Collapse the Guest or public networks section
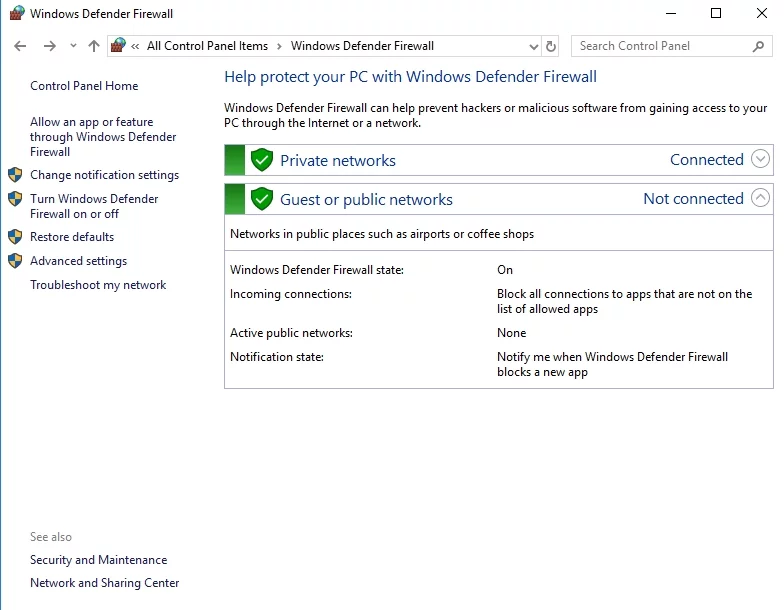This screenshot has width=784, height=610. 760,198
